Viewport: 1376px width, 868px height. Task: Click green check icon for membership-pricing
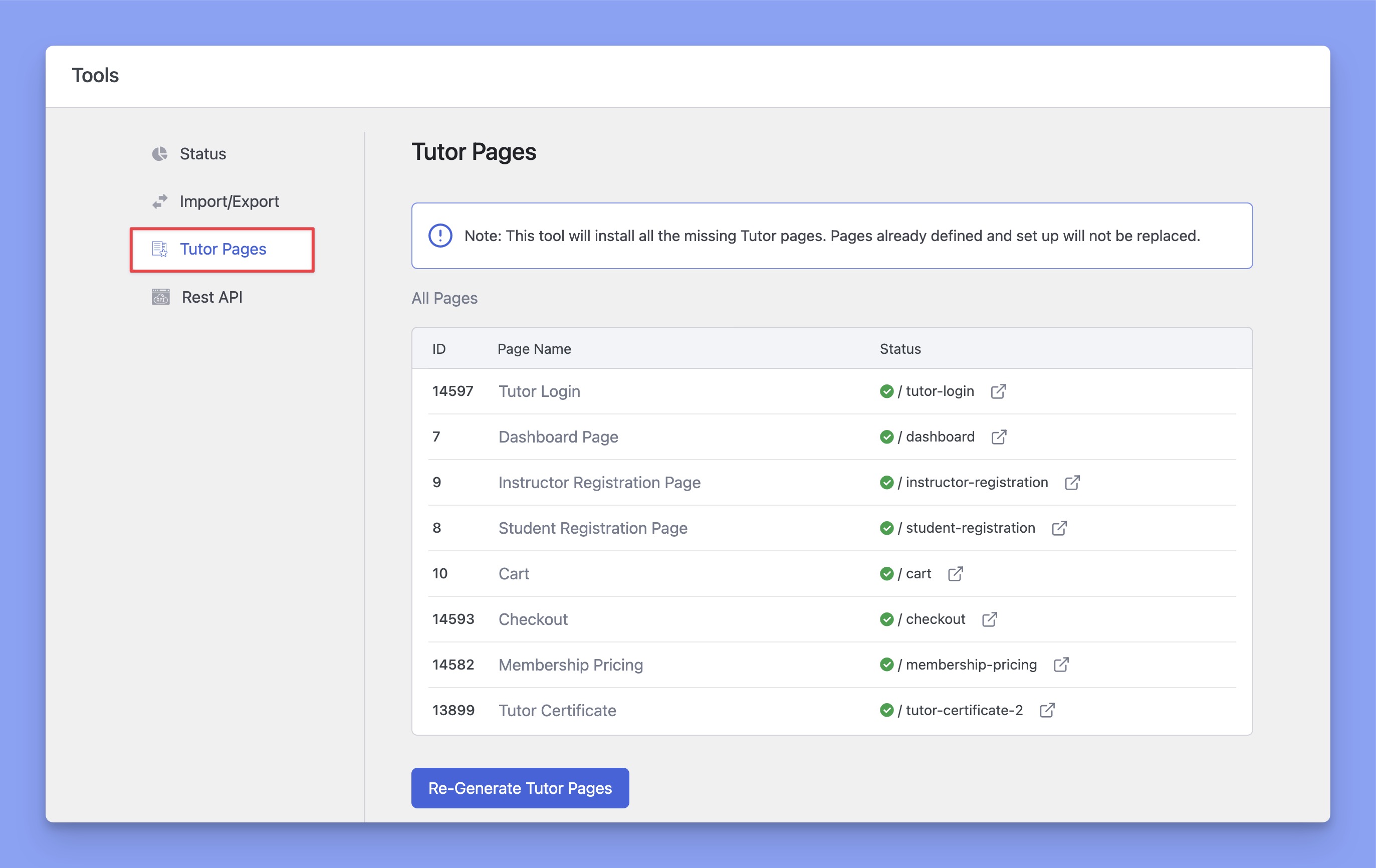886,665
